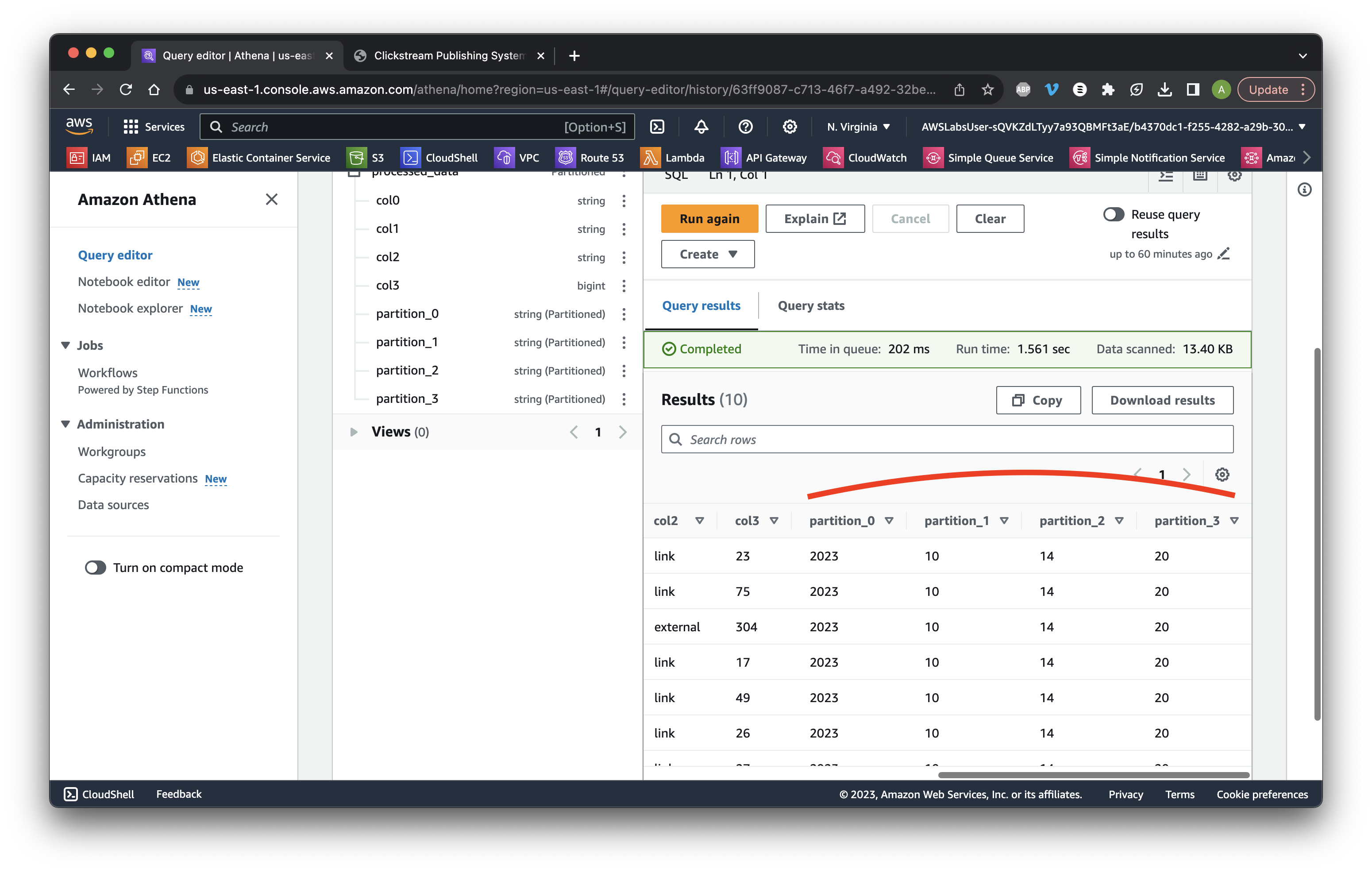Open AWS console settings gear
Screen dimensions: 1372x873
point(789,127)
